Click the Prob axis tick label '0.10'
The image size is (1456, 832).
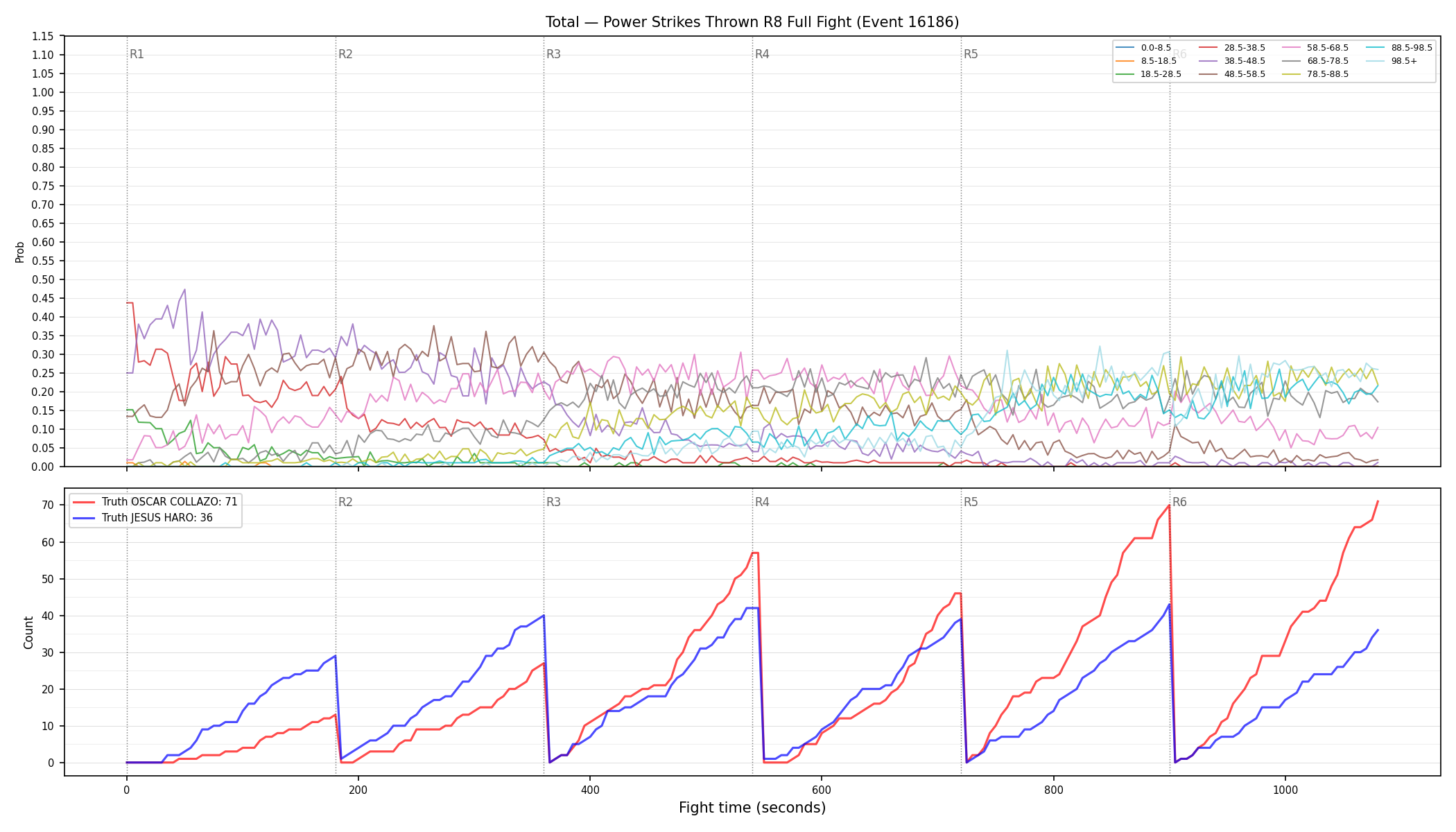(x=43, y=429)
